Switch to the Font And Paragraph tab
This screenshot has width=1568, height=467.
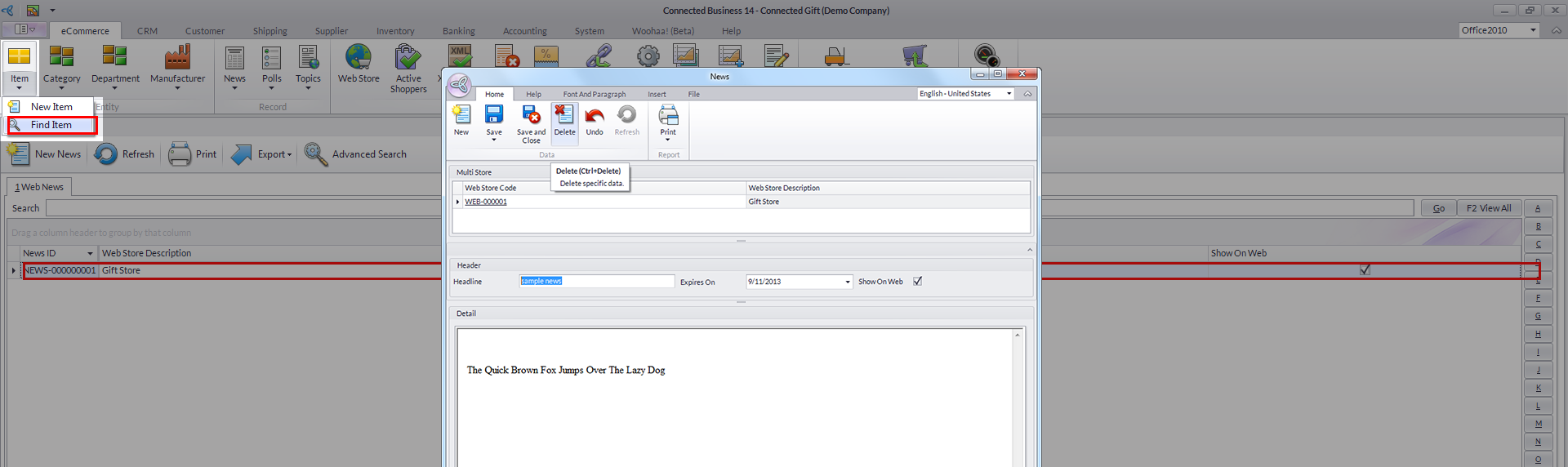(594, 95)
